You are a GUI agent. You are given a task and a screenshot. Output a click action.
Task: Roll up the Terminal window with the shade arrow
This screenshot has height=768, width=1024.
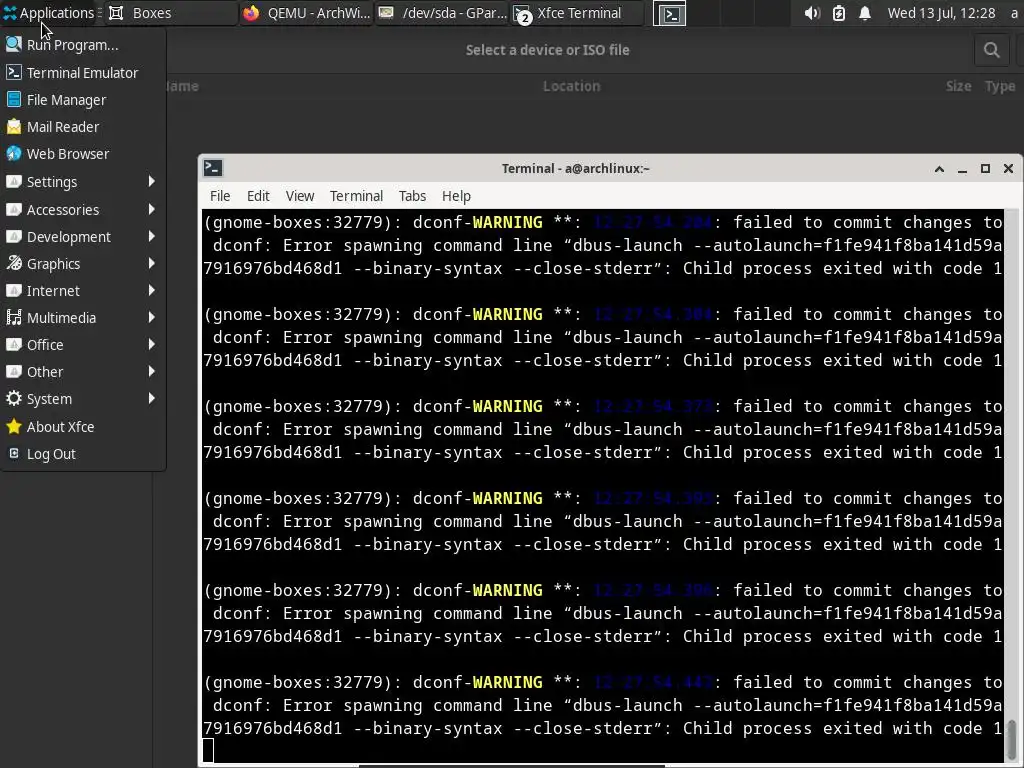pyautogui.click(x=939, y=168)
